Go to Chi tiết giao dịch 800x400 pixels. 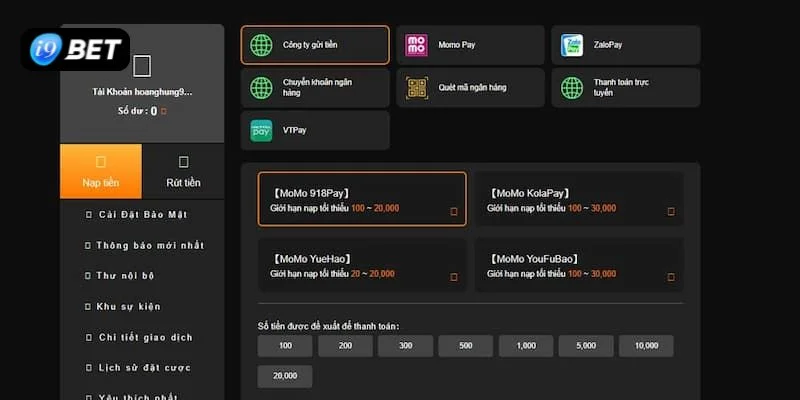(145, 338)
